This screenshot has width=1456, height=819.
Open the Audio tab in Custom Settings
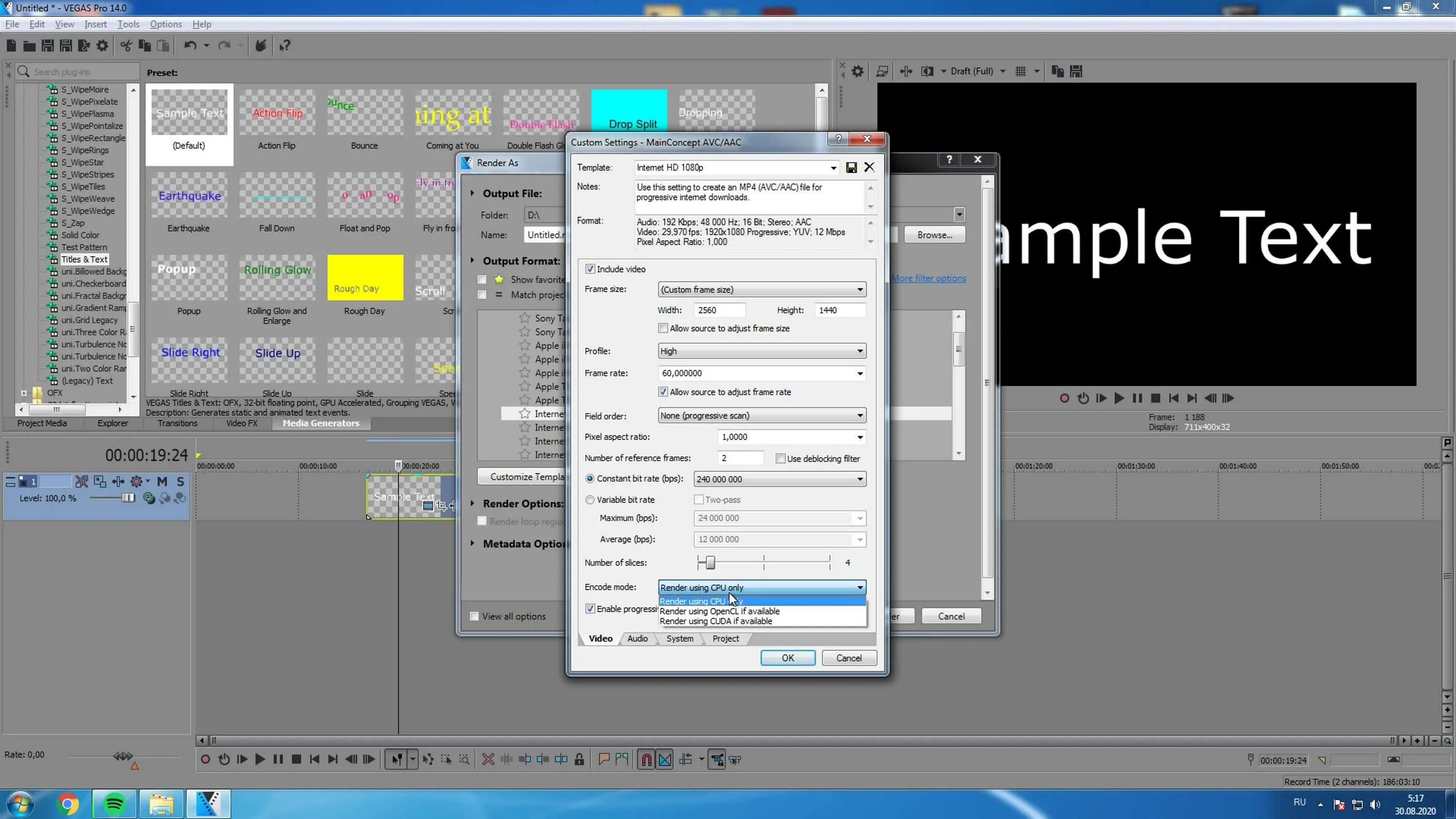[x=638, y=638]
